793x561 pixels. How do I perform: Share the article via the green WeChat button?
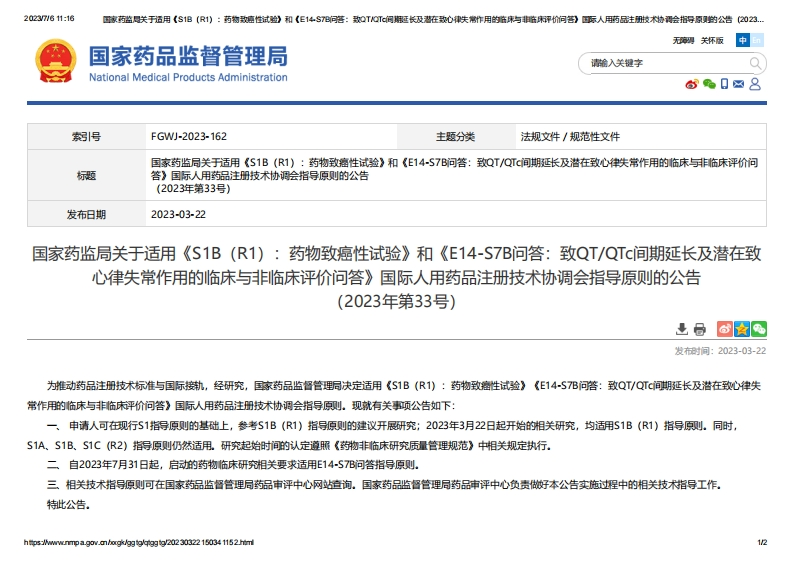point(759,329)
